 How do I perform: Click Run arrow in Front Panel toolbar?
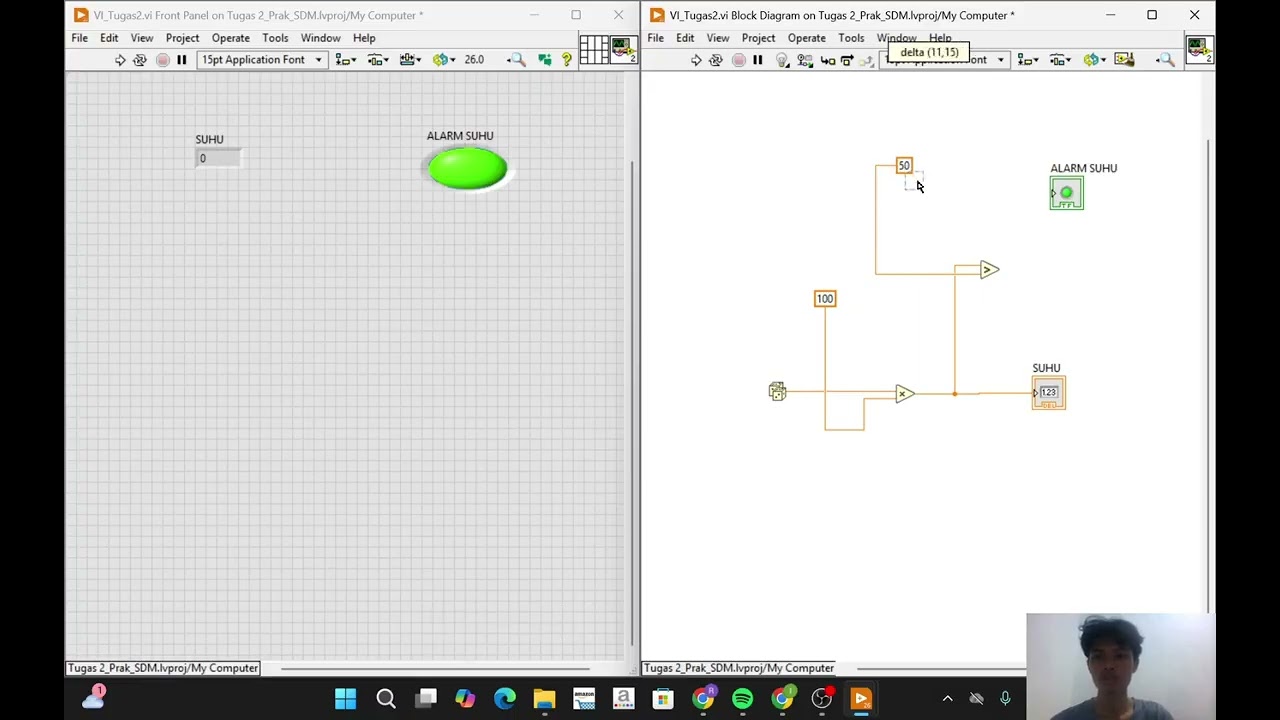point(120,60)
